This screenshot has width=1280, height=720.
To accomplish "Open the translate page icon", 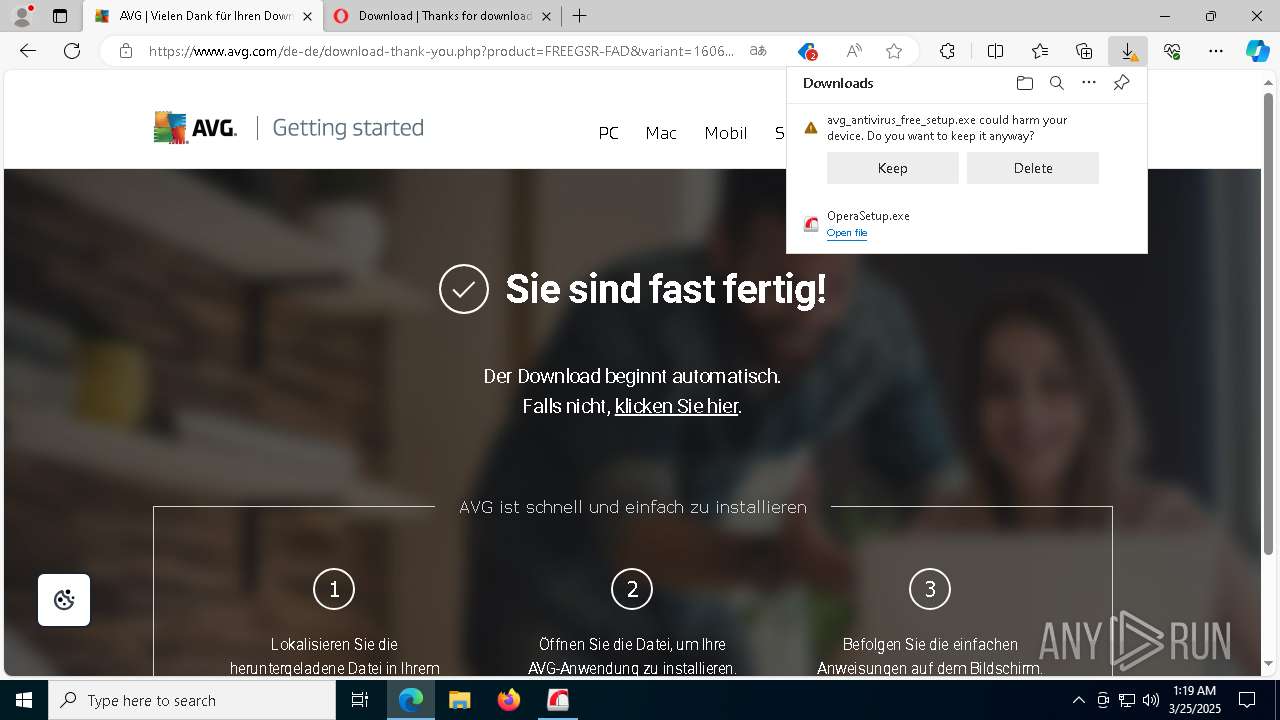I will pyautogui.click(x=759, y=51).
